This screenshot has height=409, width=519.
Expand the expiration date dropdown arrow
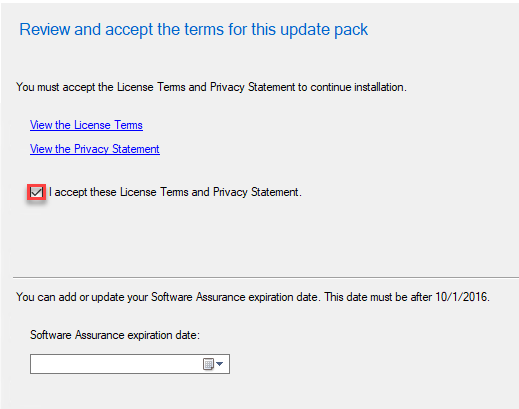coord(219,364)
